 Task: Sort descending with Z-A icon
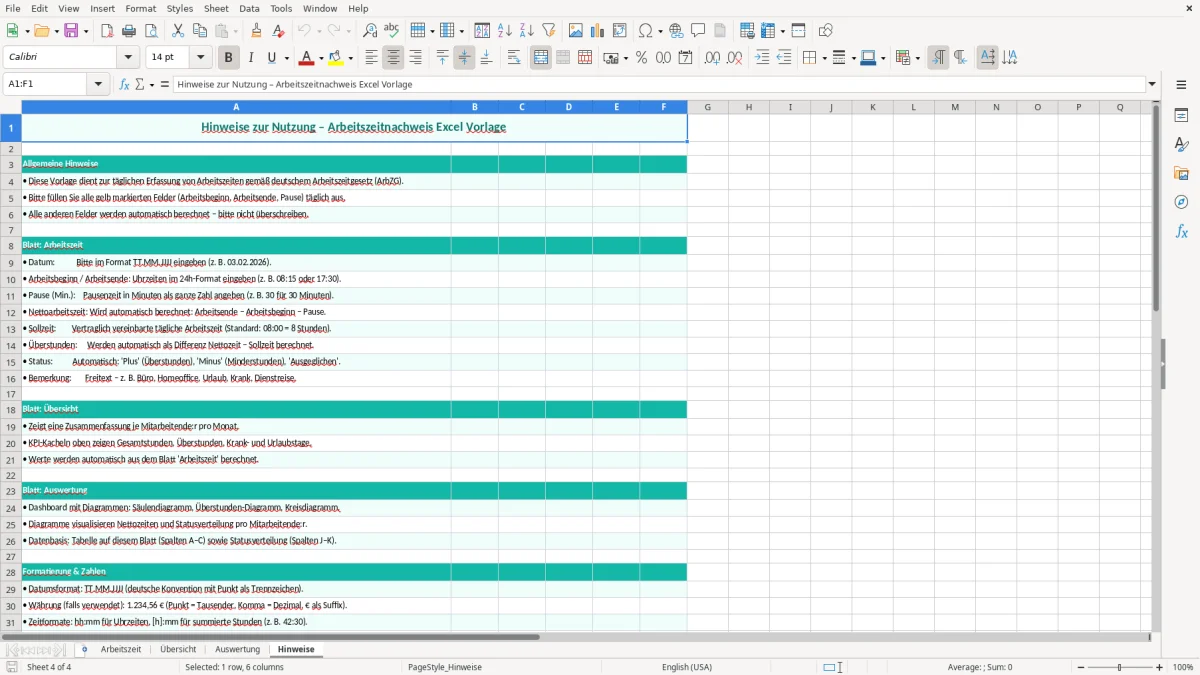click(526, 31)
